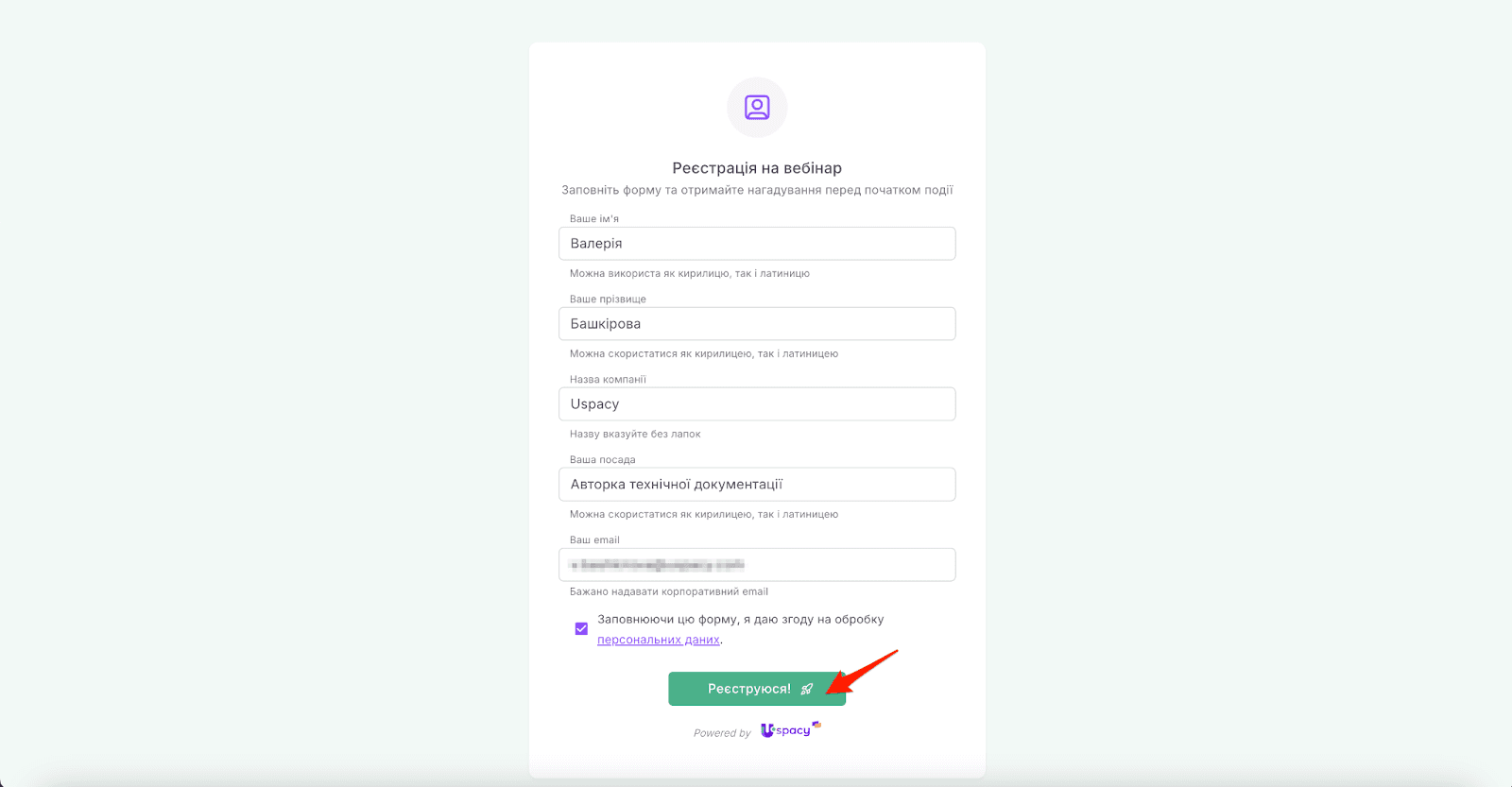Click the "Powered by" footer text
Image resolution: width=1512 pixels, height=787 pixels.
click(x=722, y=733)
